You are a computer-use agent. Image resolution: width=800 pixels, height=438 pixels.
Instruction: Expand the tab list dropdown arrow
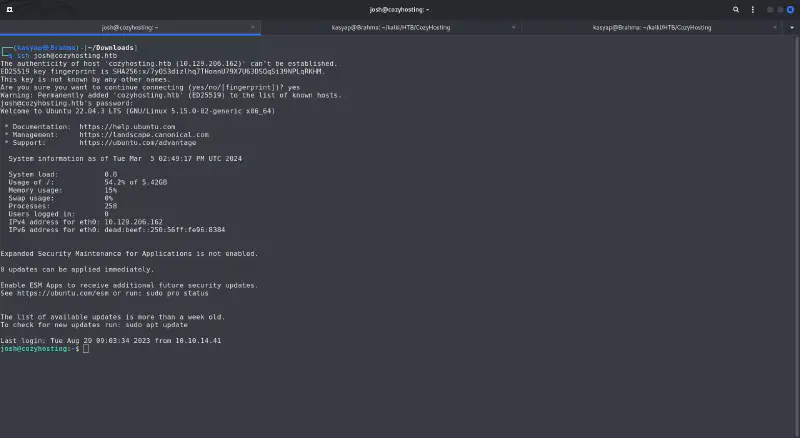click(x=791, y=28)
